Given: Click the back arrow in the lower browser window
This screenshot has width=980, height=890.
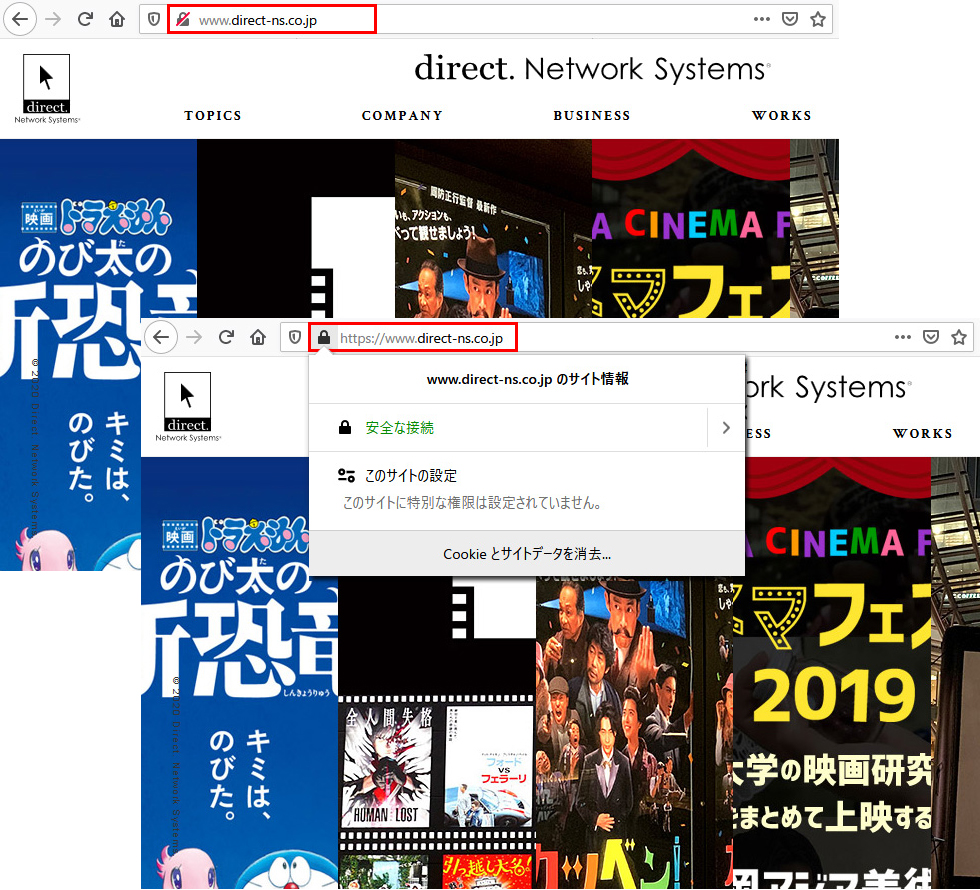Looking at the screenshot, I should pos(161,338).
